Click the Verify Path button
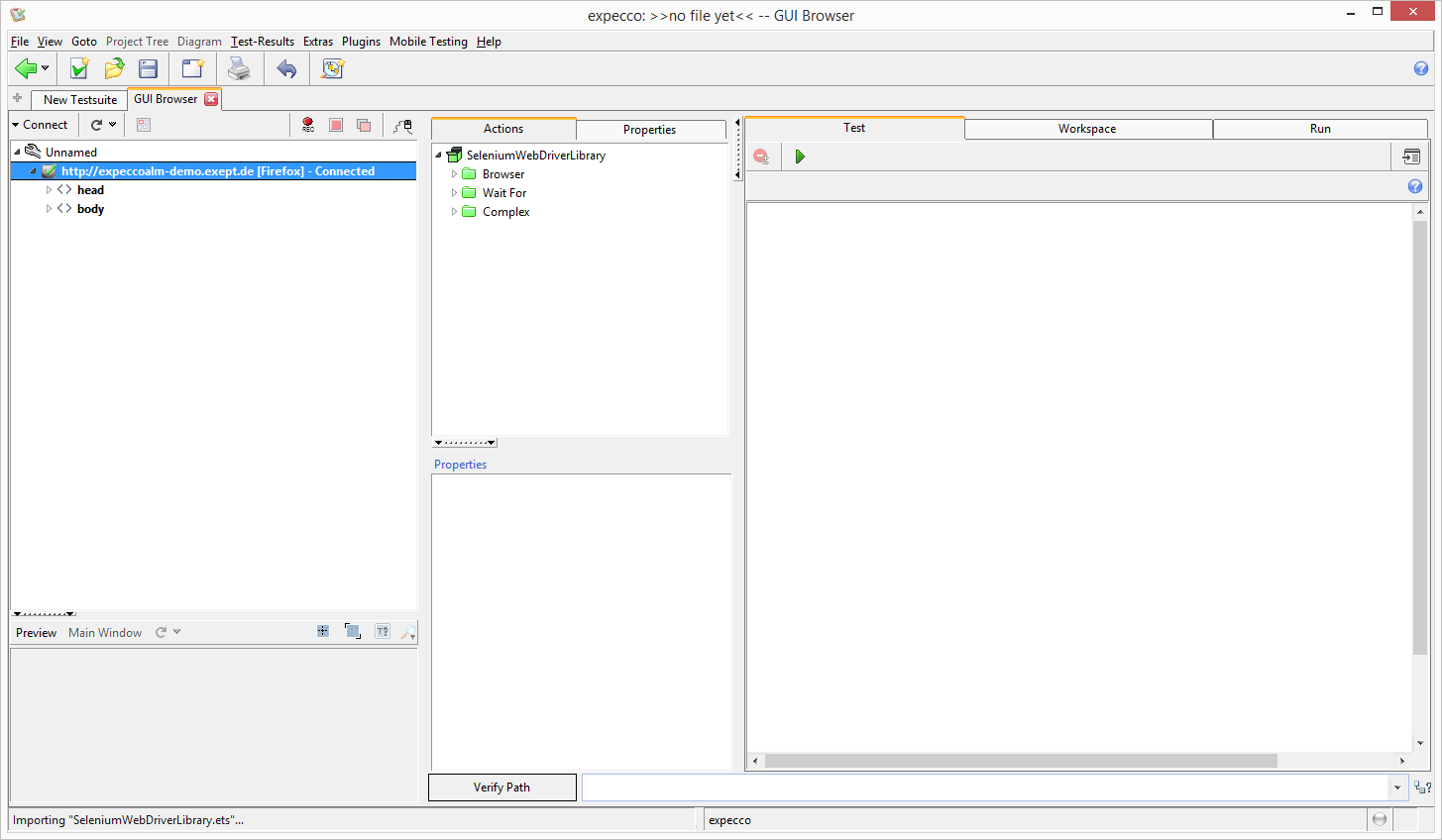 click(x=501, y=787)
